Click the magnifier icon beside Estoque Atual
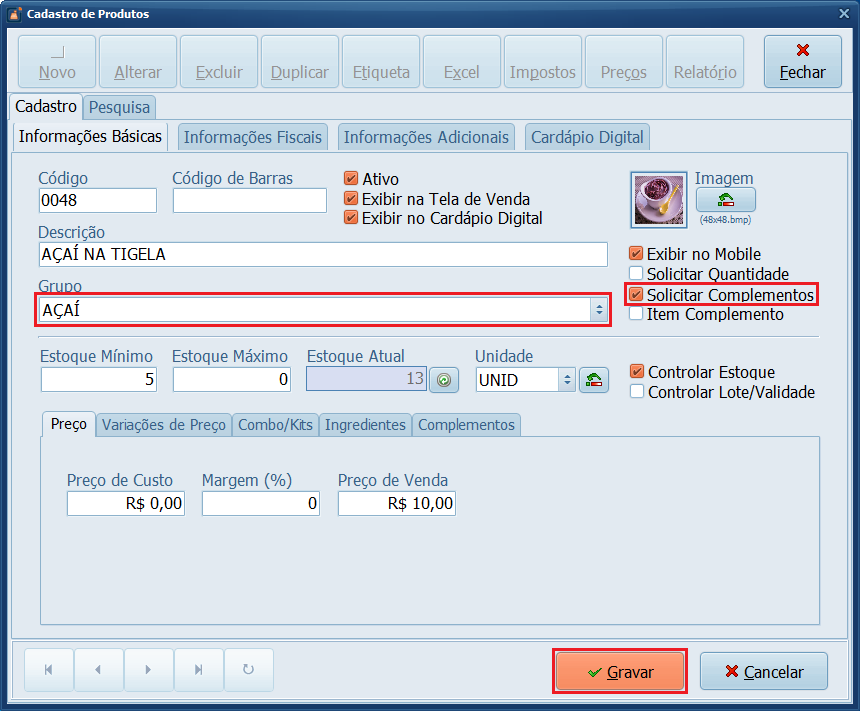 (x=443, y=380)
